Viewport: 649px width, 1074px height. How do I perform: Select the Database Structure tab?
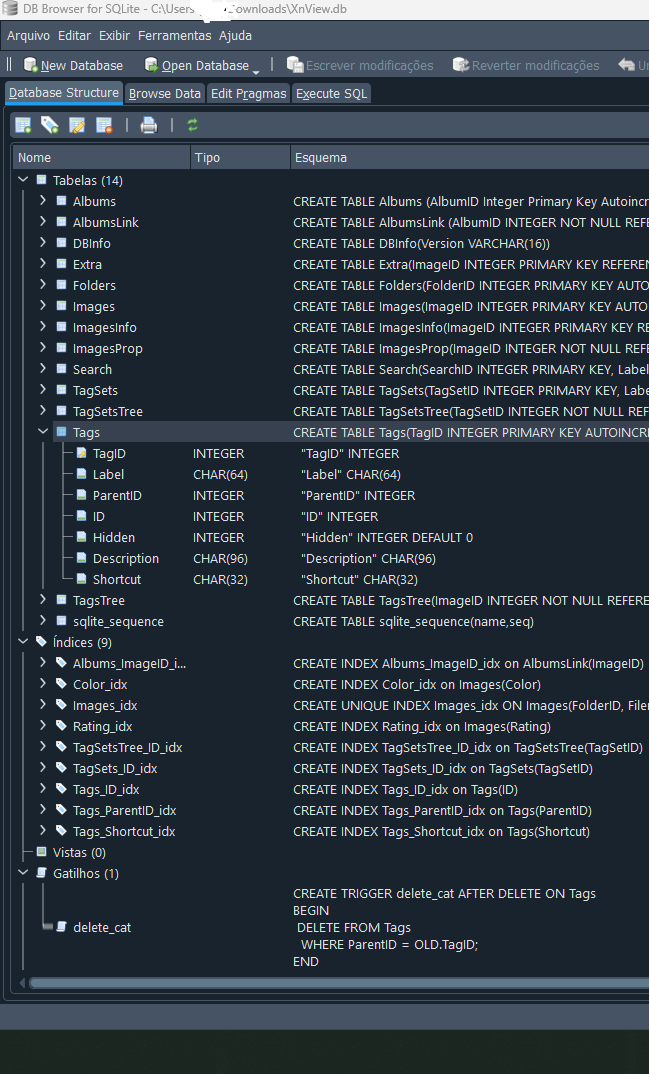pyautogui.click(x=64, y=93)
